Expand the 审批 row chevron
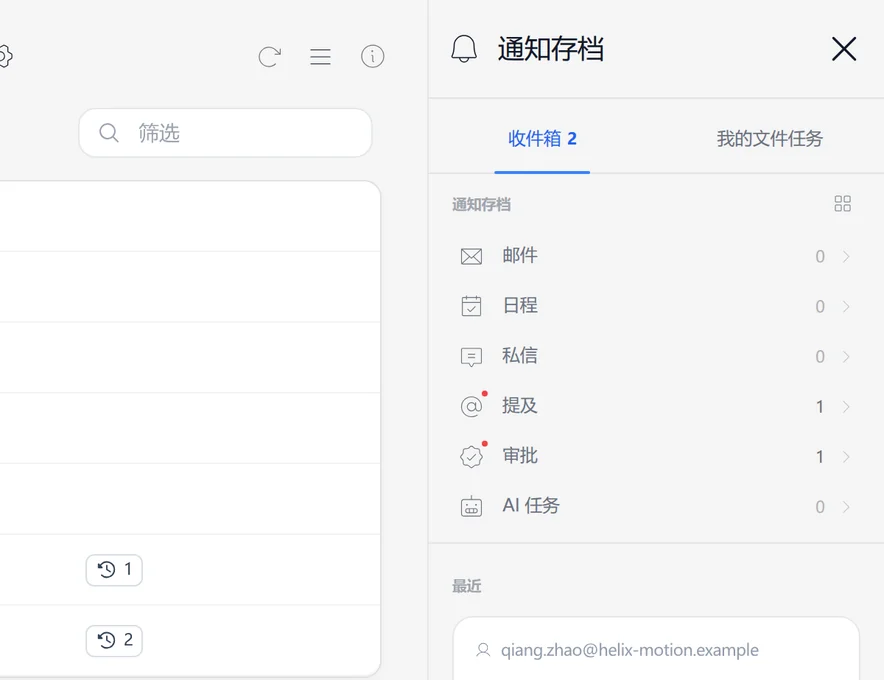 846,457
